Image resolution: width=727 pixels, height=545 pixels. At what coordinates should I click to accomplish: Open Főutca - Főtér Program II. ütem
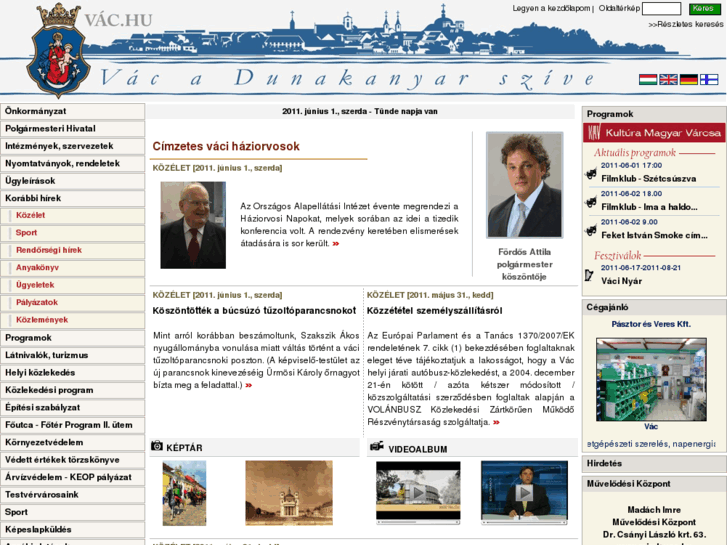coord(72,425)
